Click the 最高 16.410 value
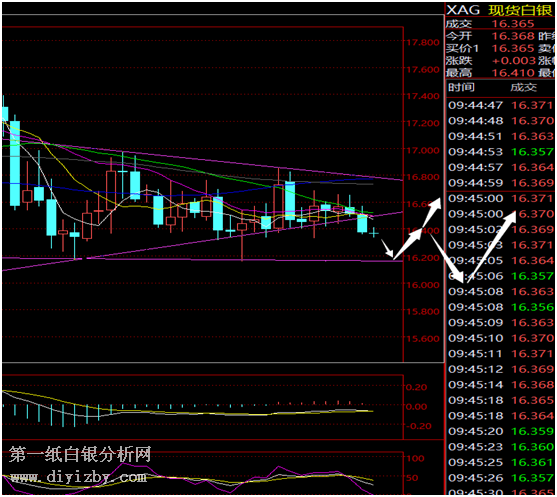 point(513,72)
